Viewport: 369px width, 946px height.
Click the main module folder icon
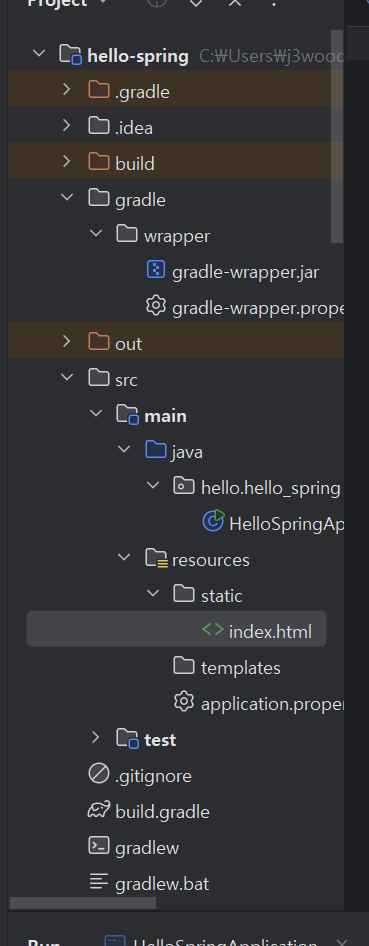128,415
